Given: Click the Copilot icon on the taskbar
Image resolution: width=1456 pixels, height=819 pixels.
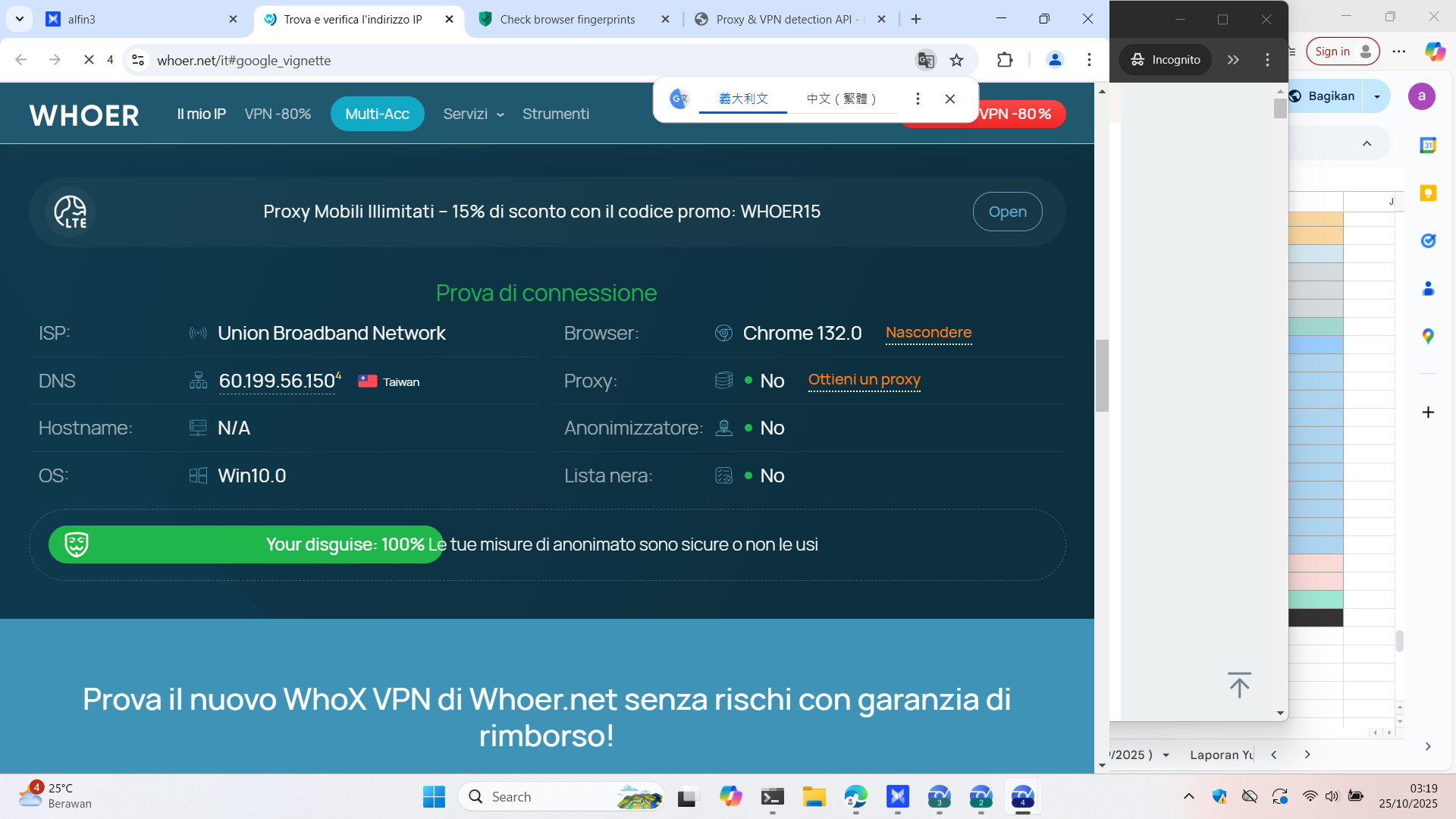Looking at the screenshot, I should (x=731, y=797).
